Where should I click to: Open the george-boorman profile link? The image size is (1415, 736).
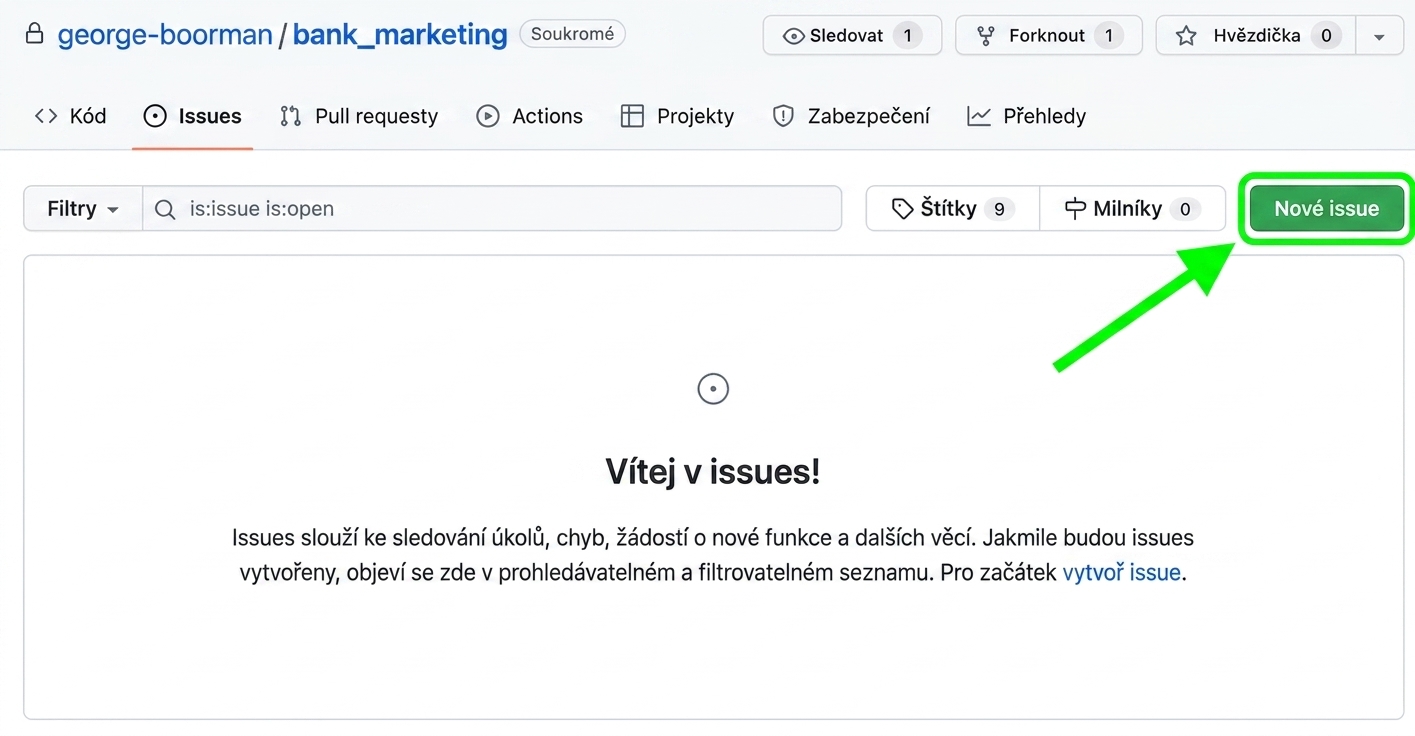point(165,35)
